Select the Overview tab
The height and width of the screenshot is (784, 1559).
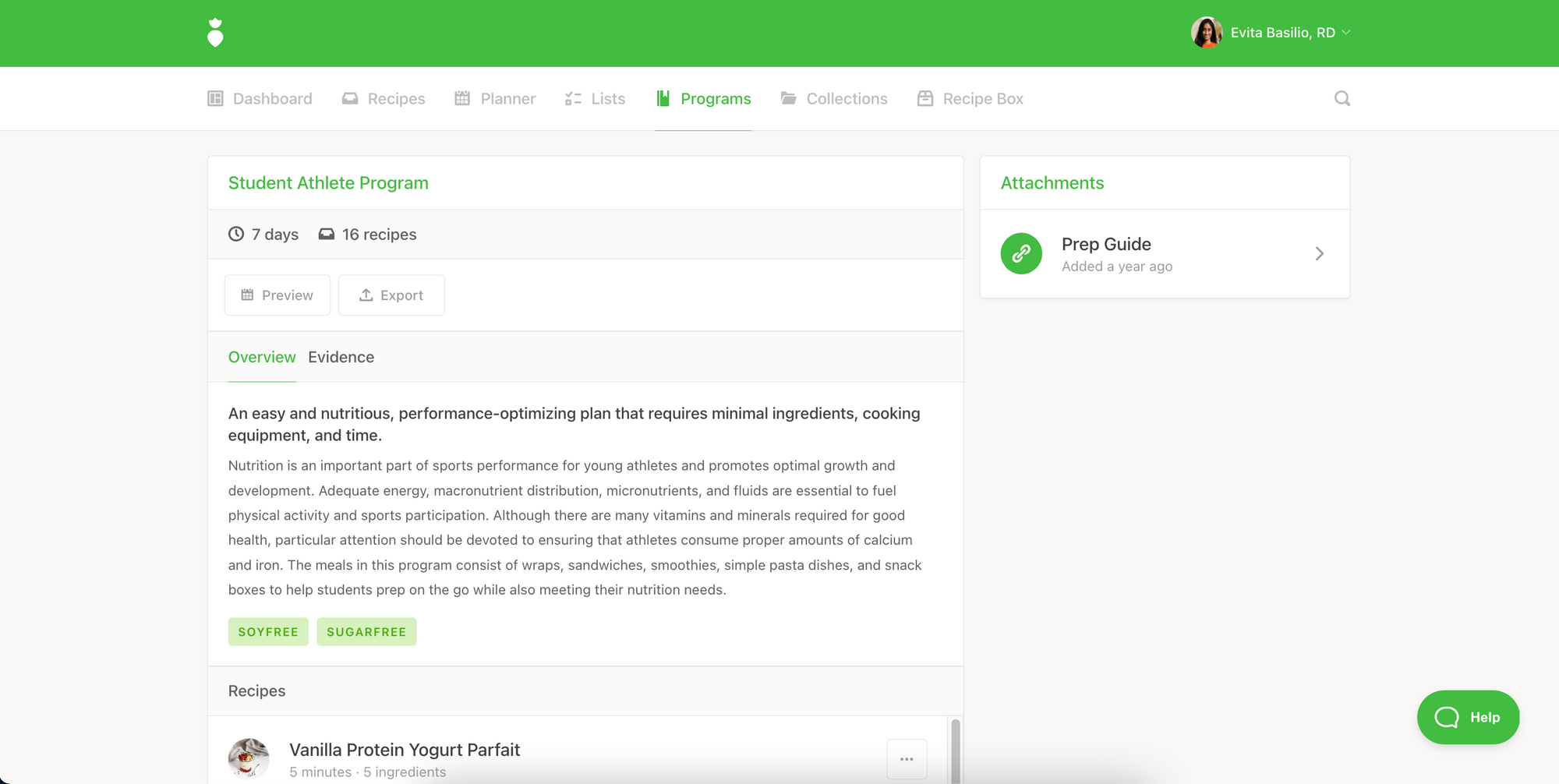pos(262,357)
